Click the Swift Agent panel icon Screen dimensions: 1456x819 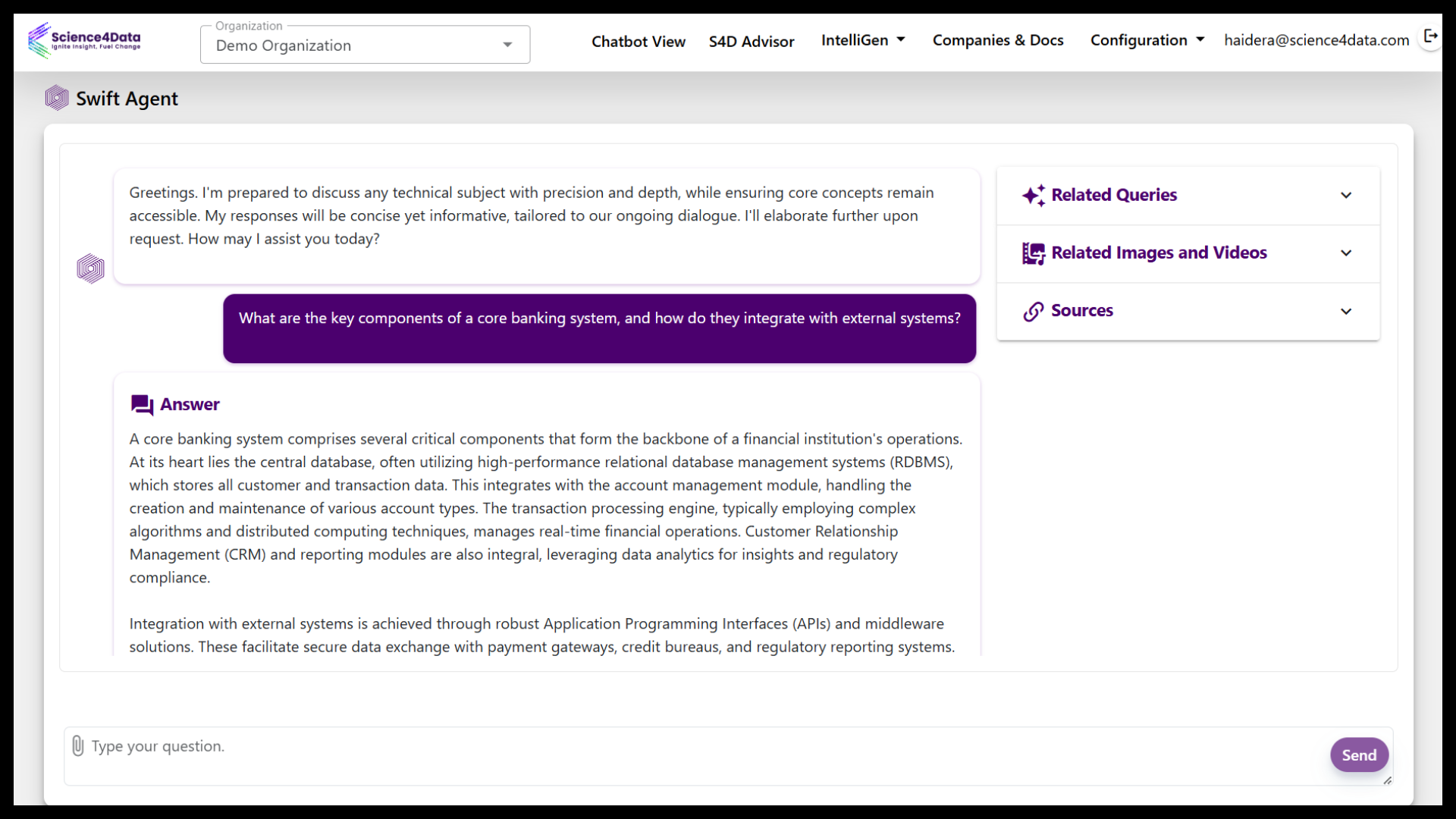tap(57, 98)
